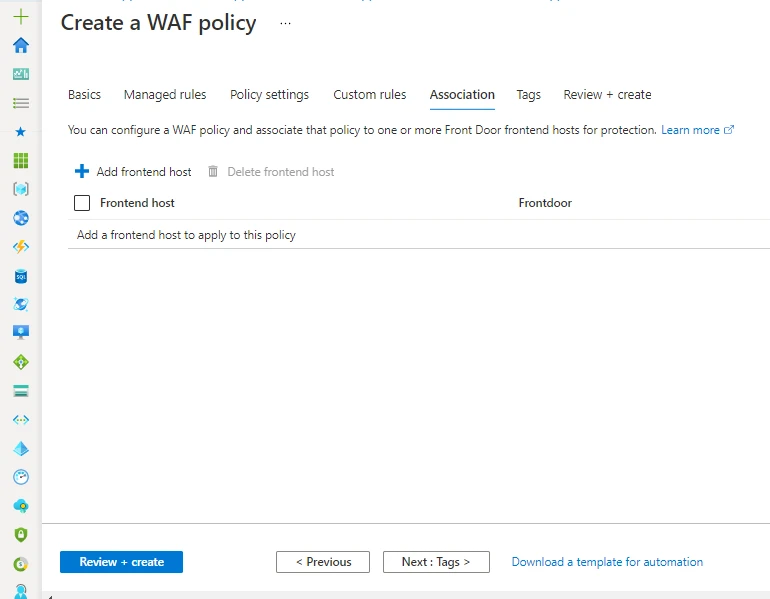
Task: Click Add frontend host
Action: (134, 172)
